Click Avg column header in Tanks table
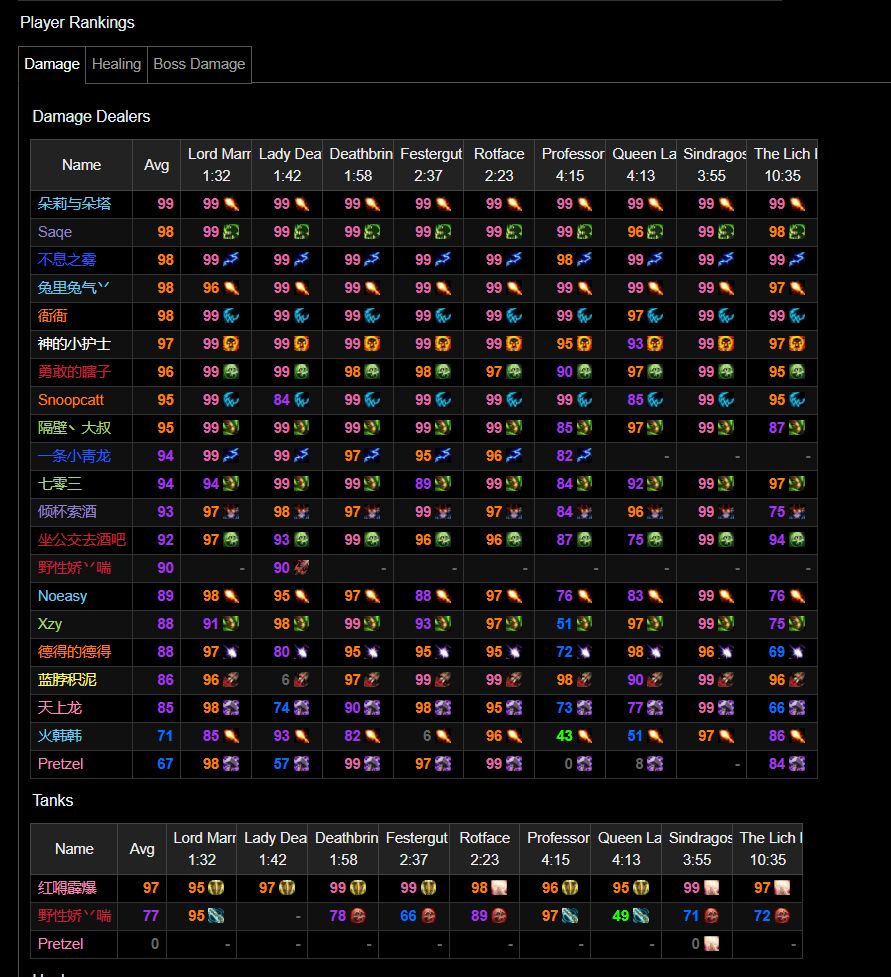 [142, 849]
